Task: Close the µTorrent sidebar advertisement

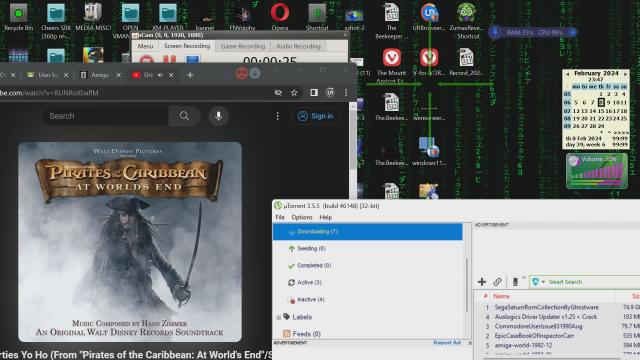Action: 469,343
